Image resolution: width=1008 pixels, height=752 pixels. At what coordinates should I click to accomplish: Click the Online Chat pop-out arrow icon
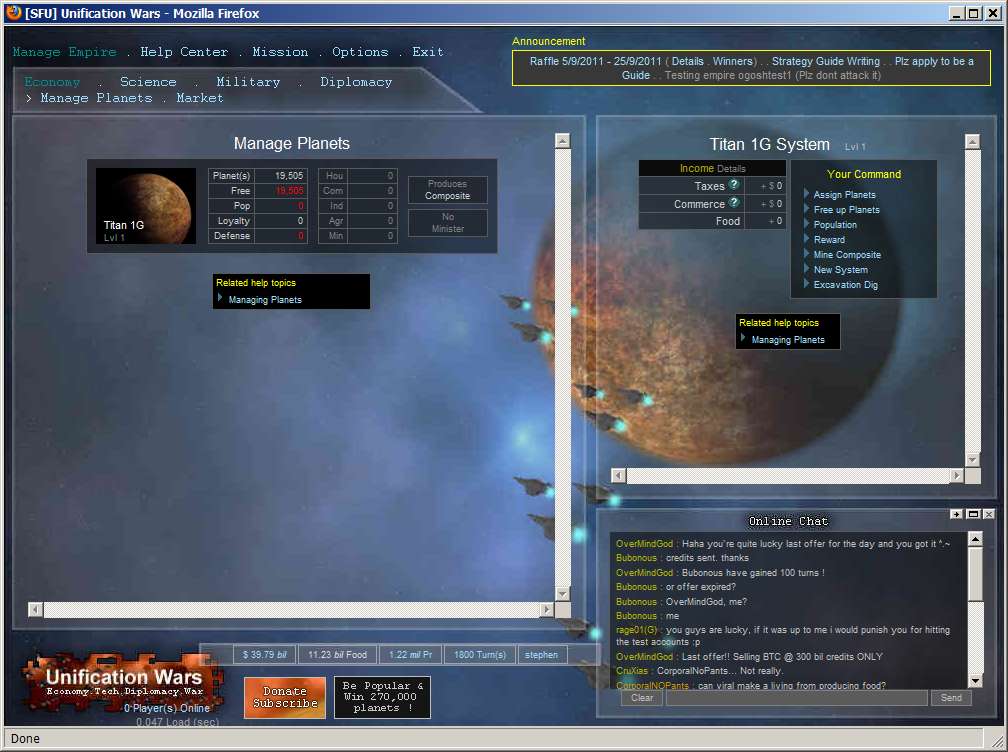coord(957,514)
